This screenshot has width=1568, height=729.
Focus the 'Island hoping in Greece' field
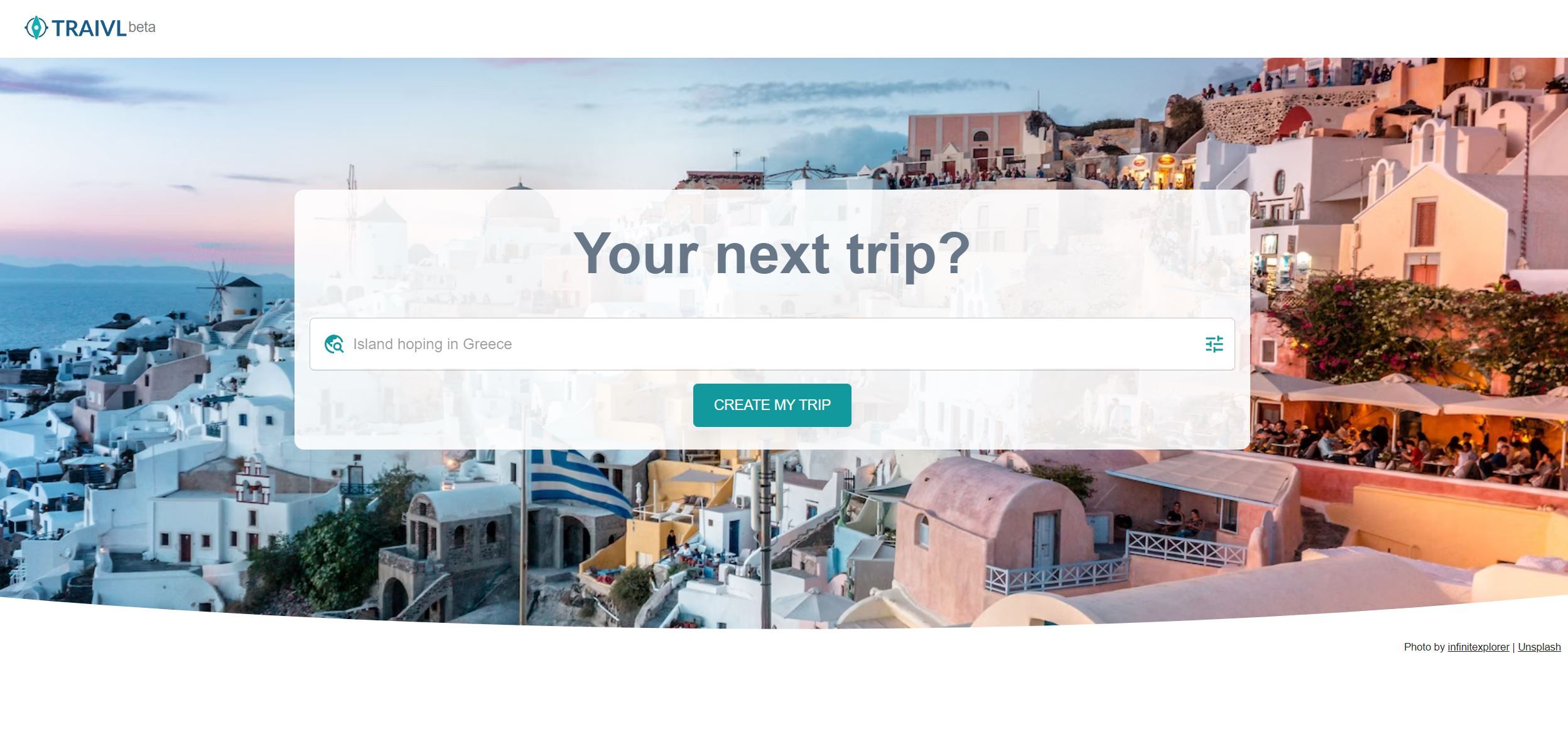pyautogui.click(x=772, y=344)
